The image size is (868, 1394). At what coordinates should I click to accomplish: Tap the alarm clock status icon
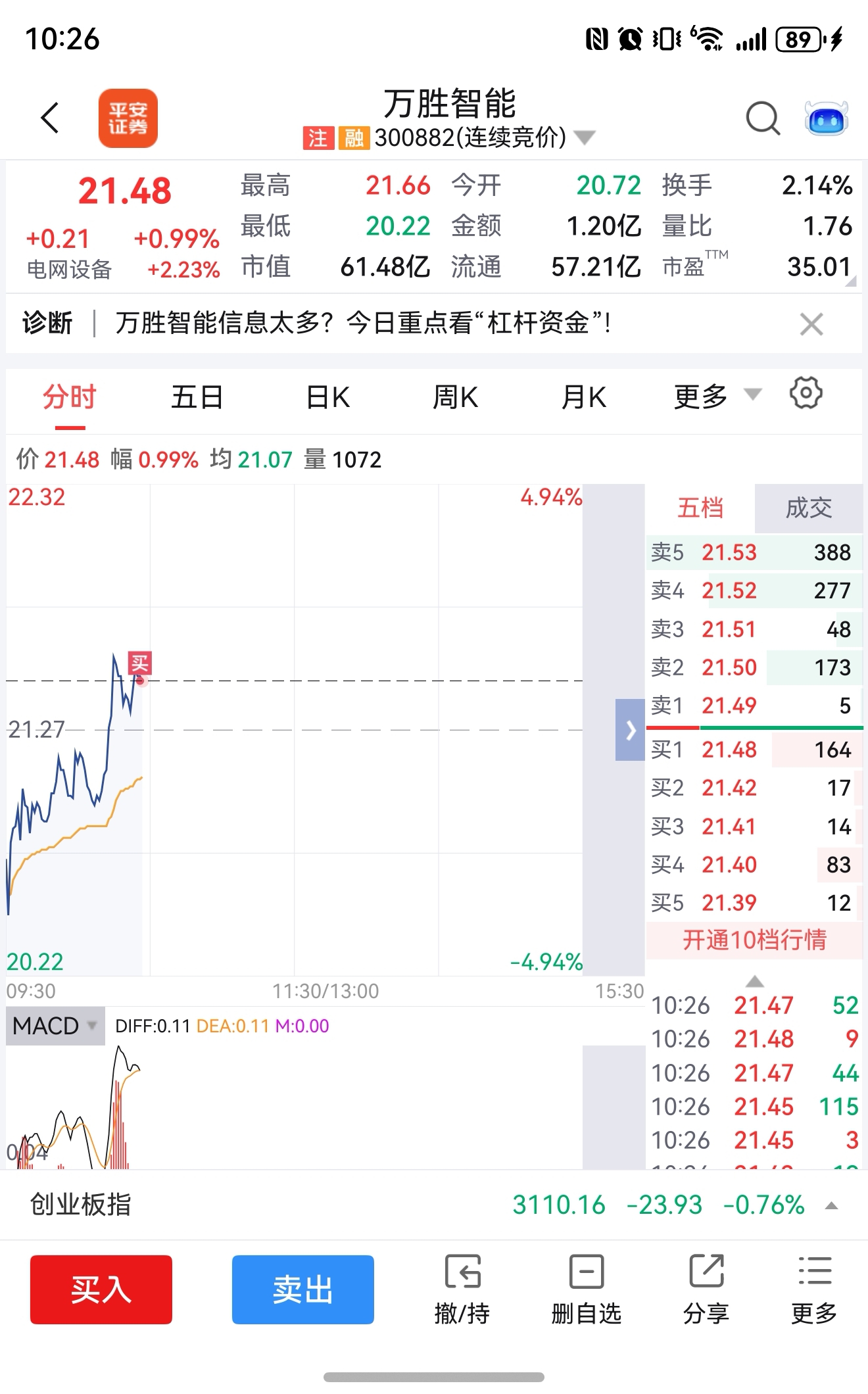[x=631, y=39]
